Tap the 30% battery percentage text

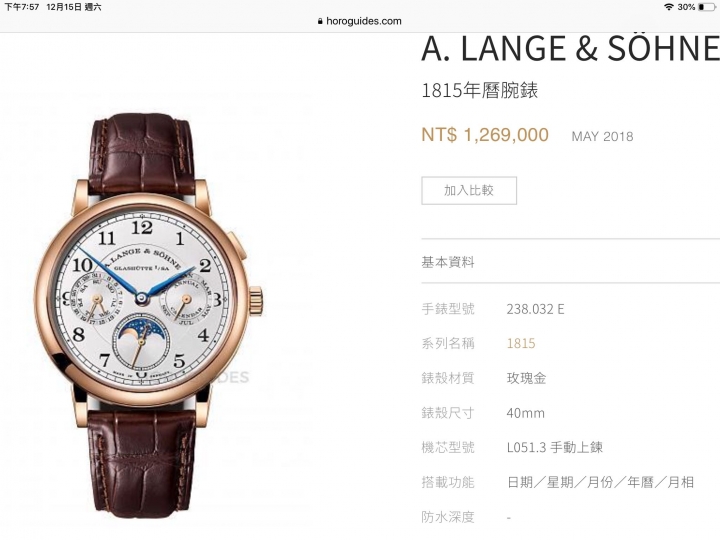pyautogui.click(x=686, y=7)
